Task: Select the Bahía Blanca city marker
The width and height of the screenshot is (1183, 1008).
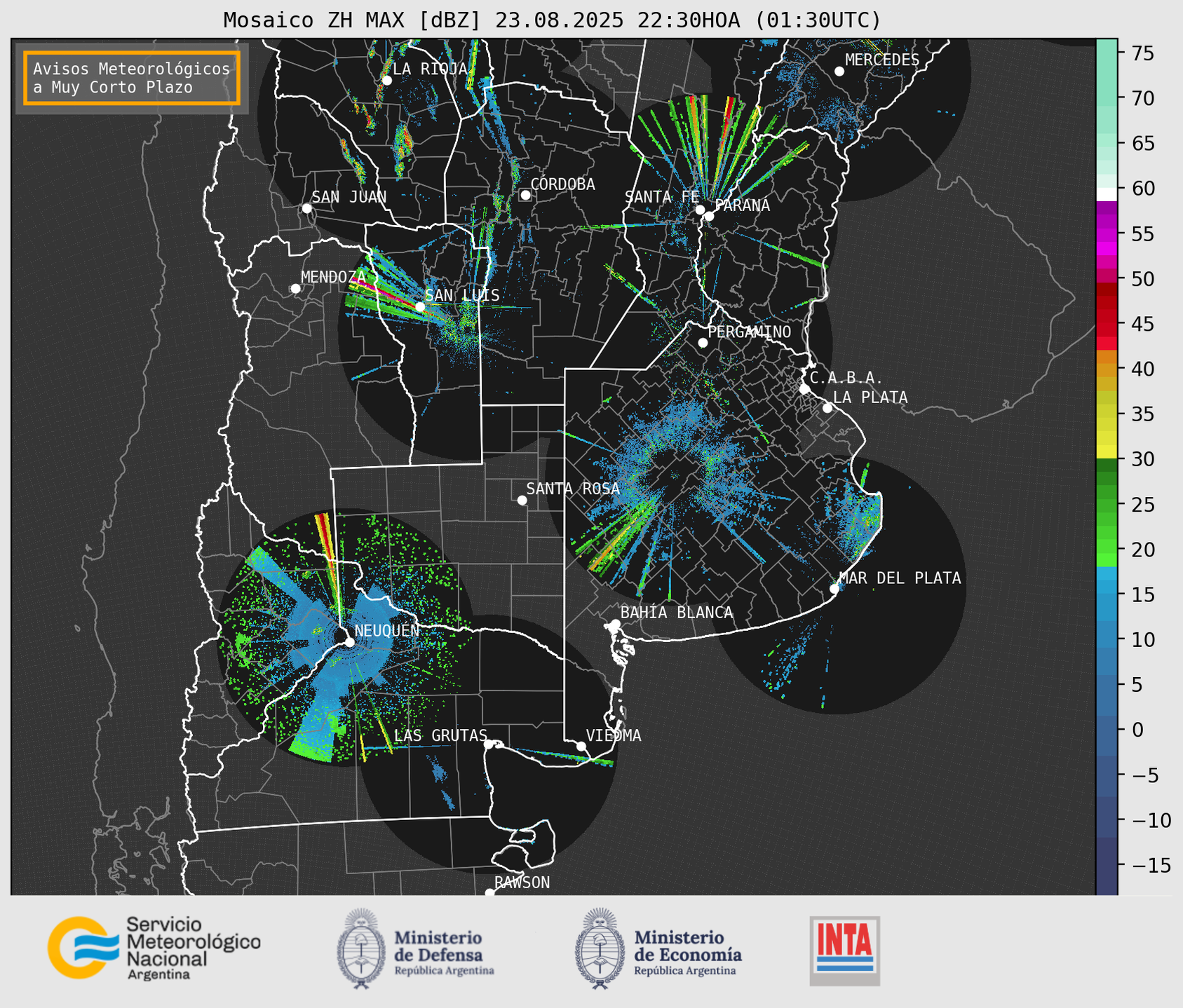Action: point(615,624)
